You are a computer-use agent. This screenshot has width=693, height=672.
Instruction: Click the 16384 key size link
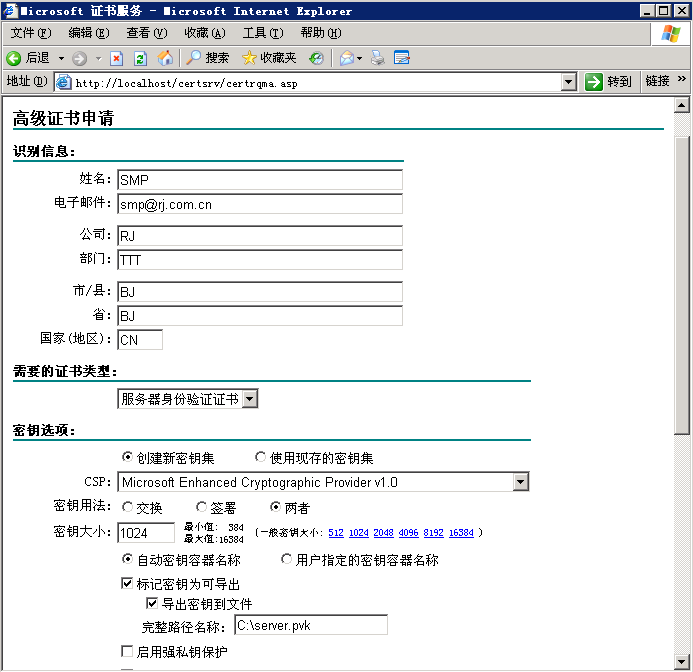(x=461, y=533)
